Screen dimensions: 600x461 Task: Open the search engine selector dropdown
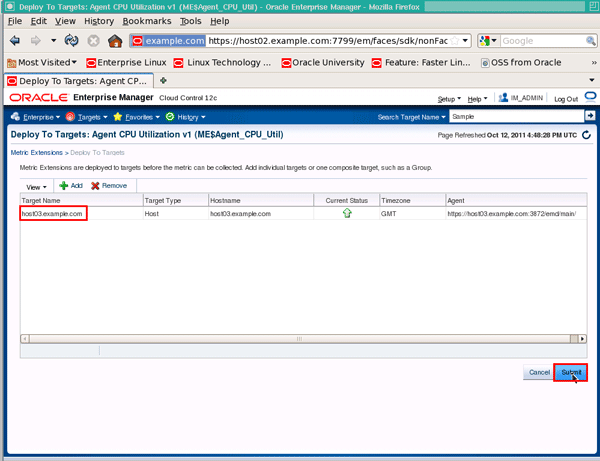click(489, 41)
